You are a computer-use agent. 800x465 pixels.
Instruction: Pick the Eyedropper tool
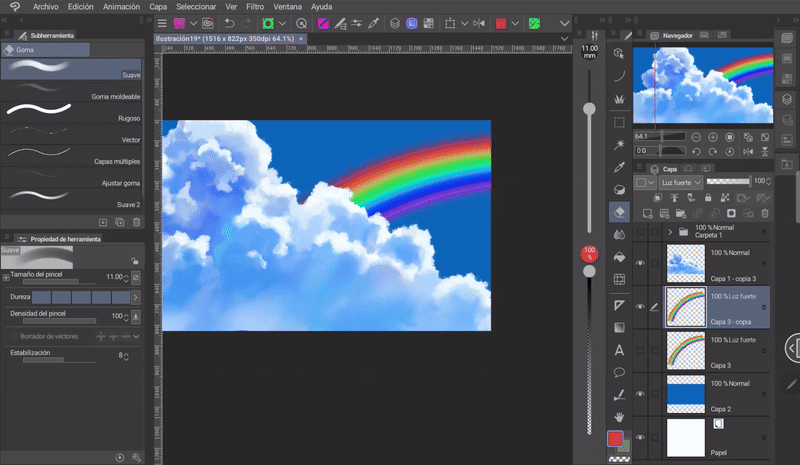(619, 167)
